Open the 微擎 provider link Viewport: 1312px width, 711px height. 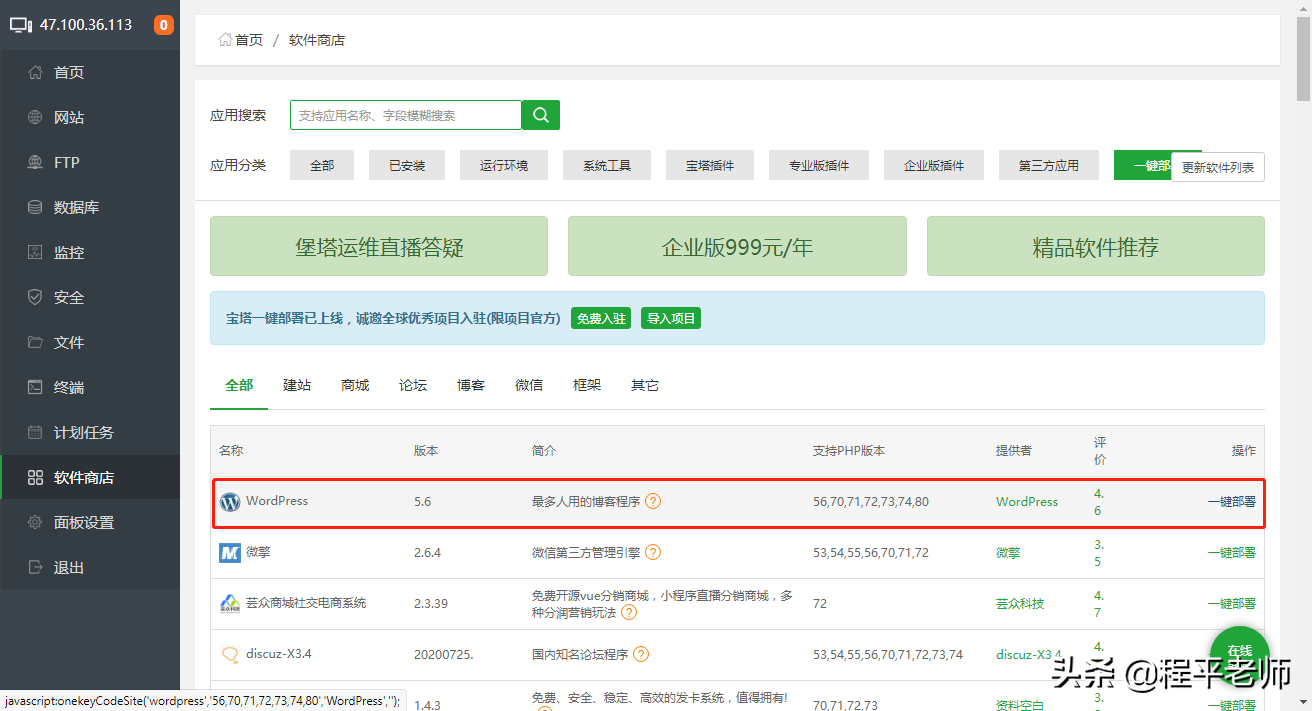[1008, 552]
